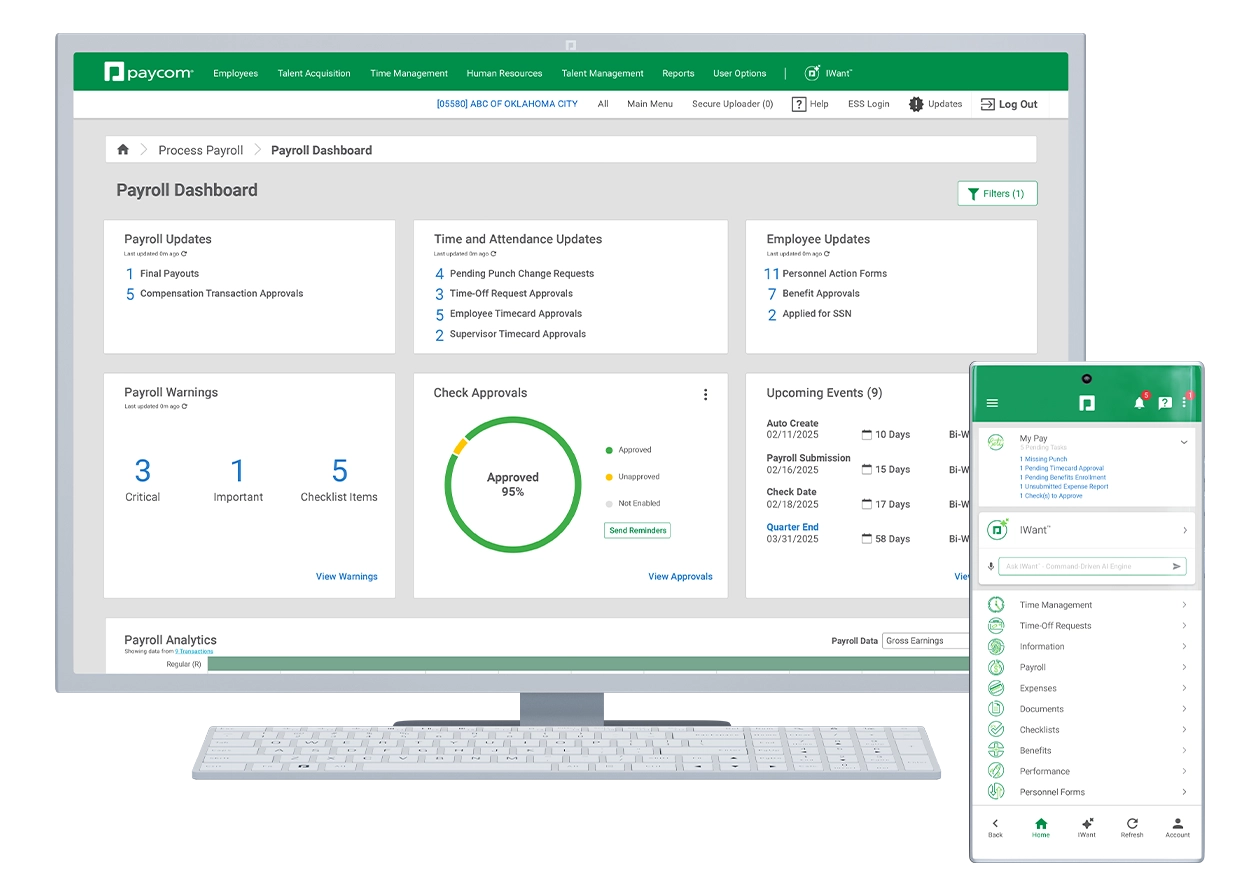The height and width of the screenshot is (896, 1260).
Task: Tap the help question icon on the phone
Action: (x=1164, y=403)
